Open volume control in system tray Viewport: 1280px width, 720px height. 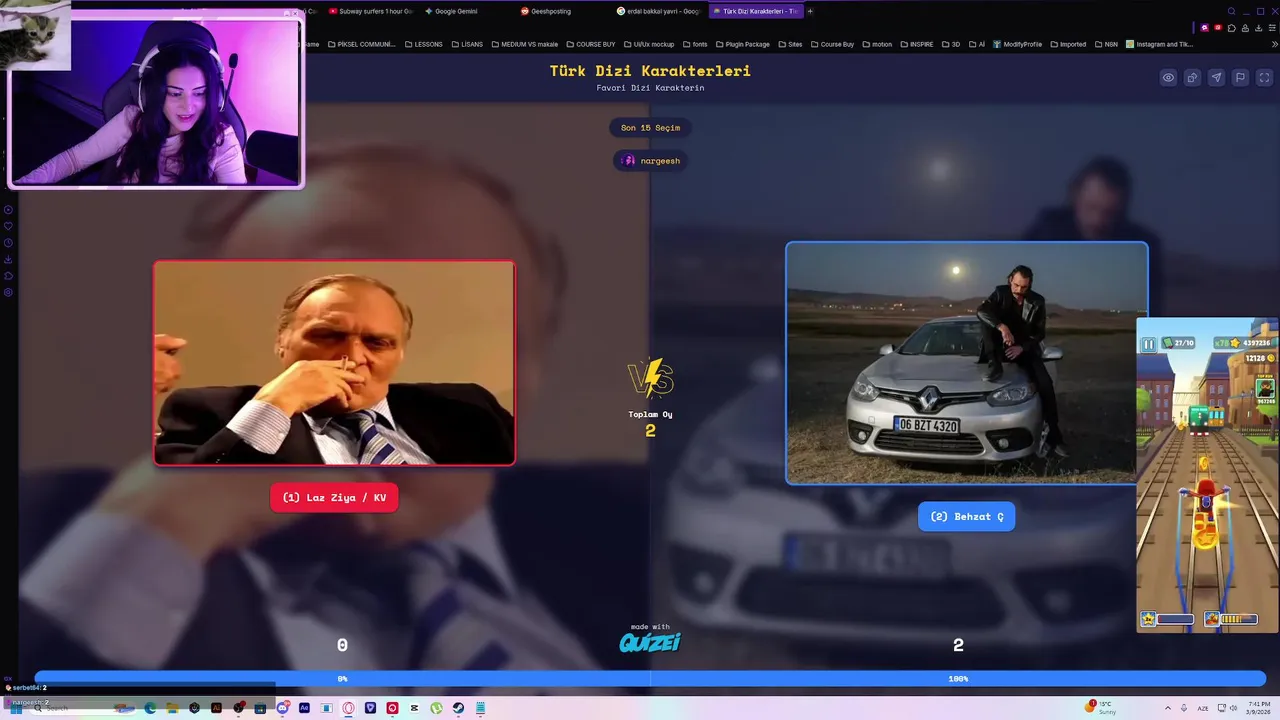click(1233, 708)
